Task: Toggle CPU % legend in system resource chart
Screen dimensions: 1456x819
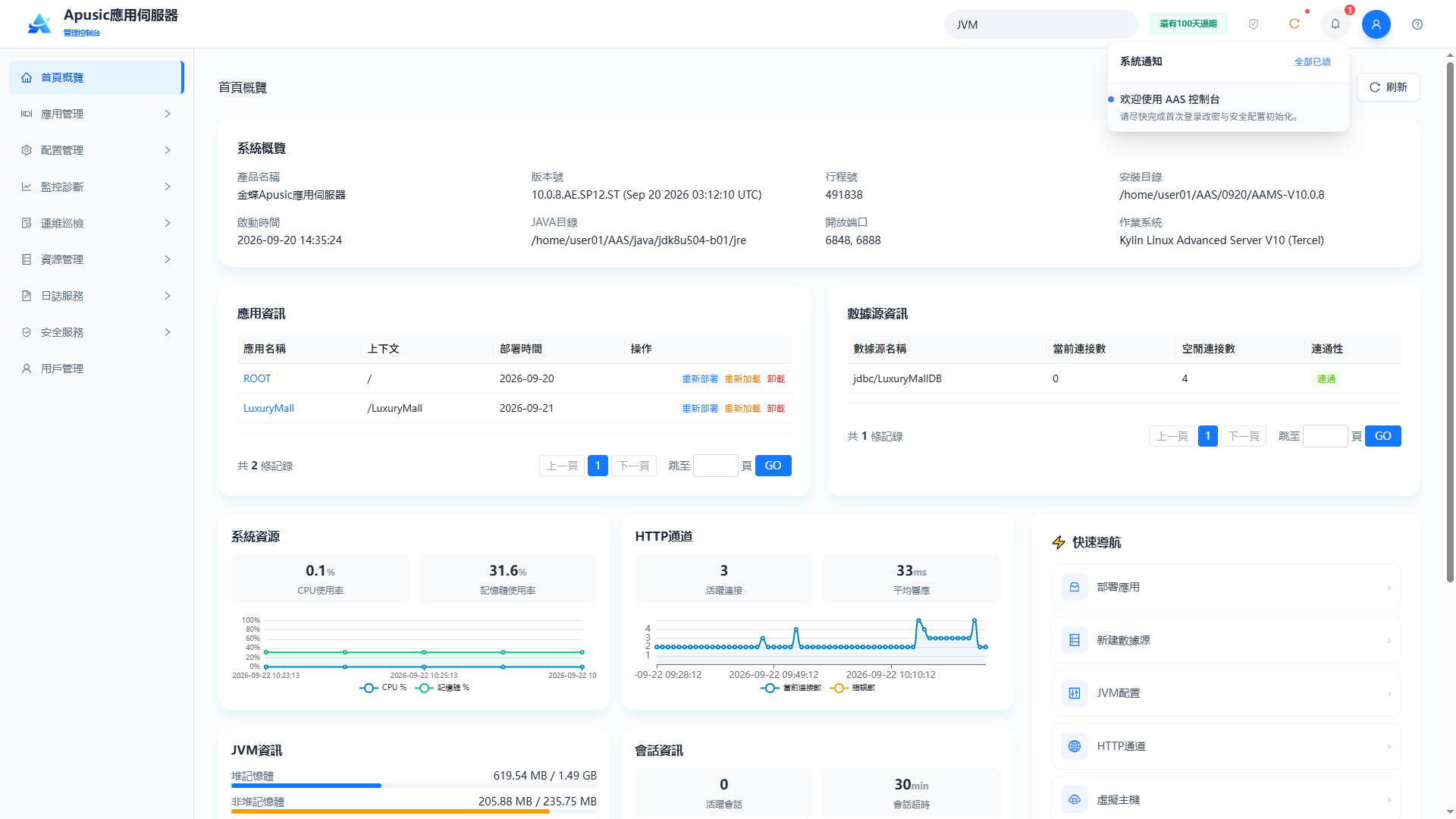Action: point(383,688)
